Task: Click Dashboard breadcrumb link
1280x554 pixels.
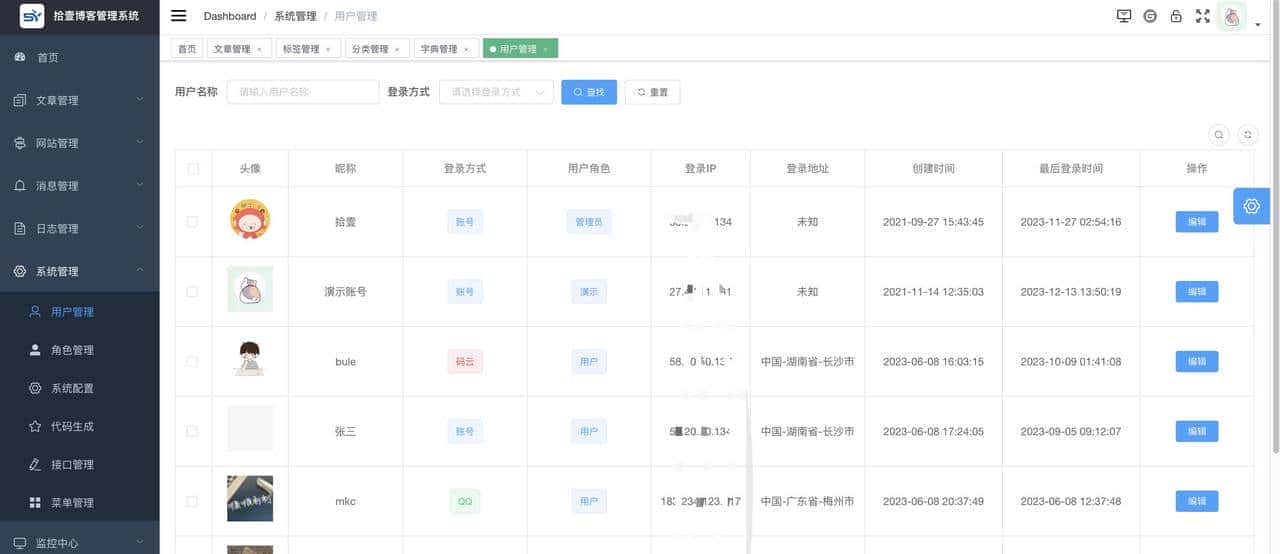Action: coord(230,16)
